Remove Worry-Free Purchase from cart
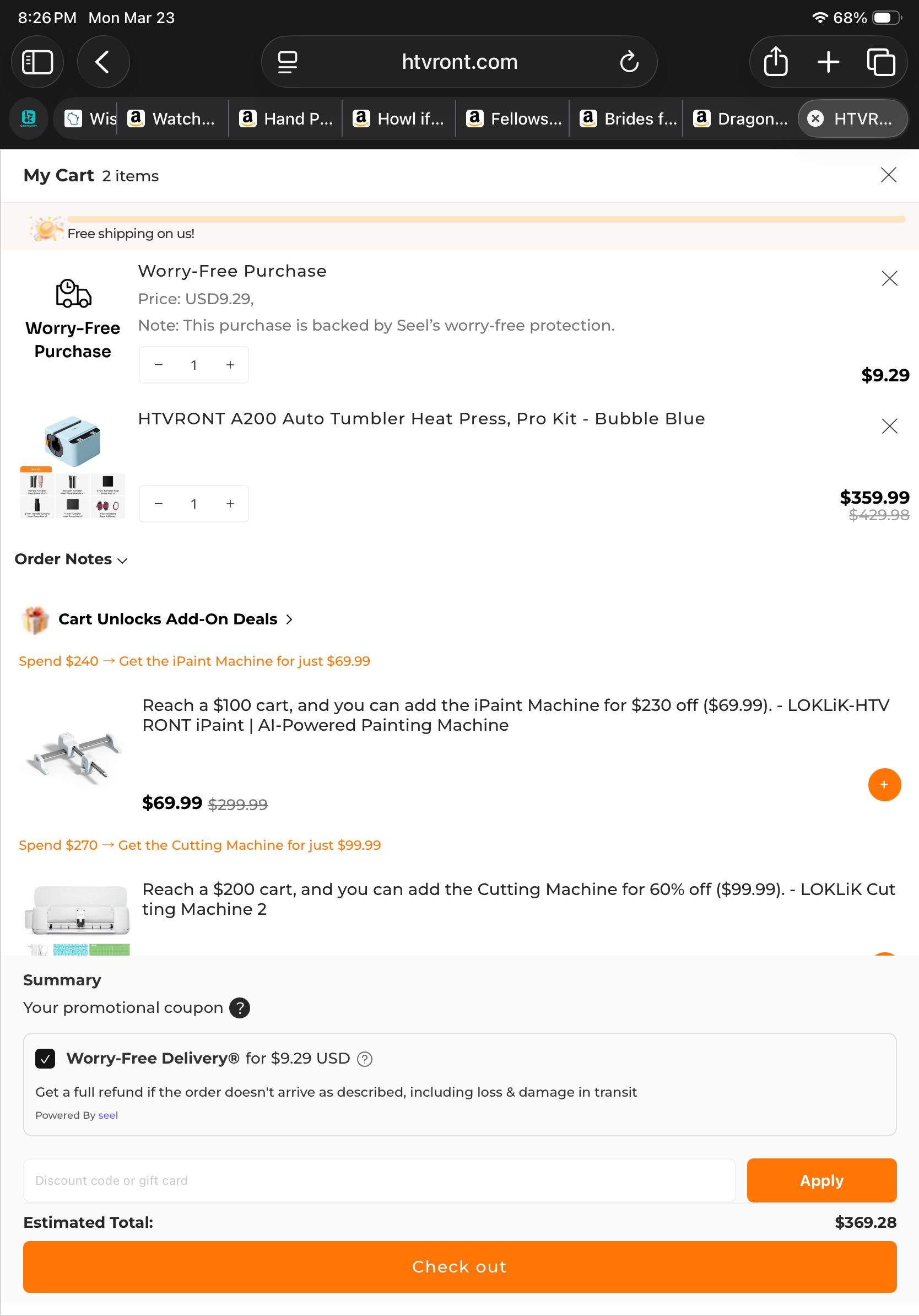 coord(889,278)
